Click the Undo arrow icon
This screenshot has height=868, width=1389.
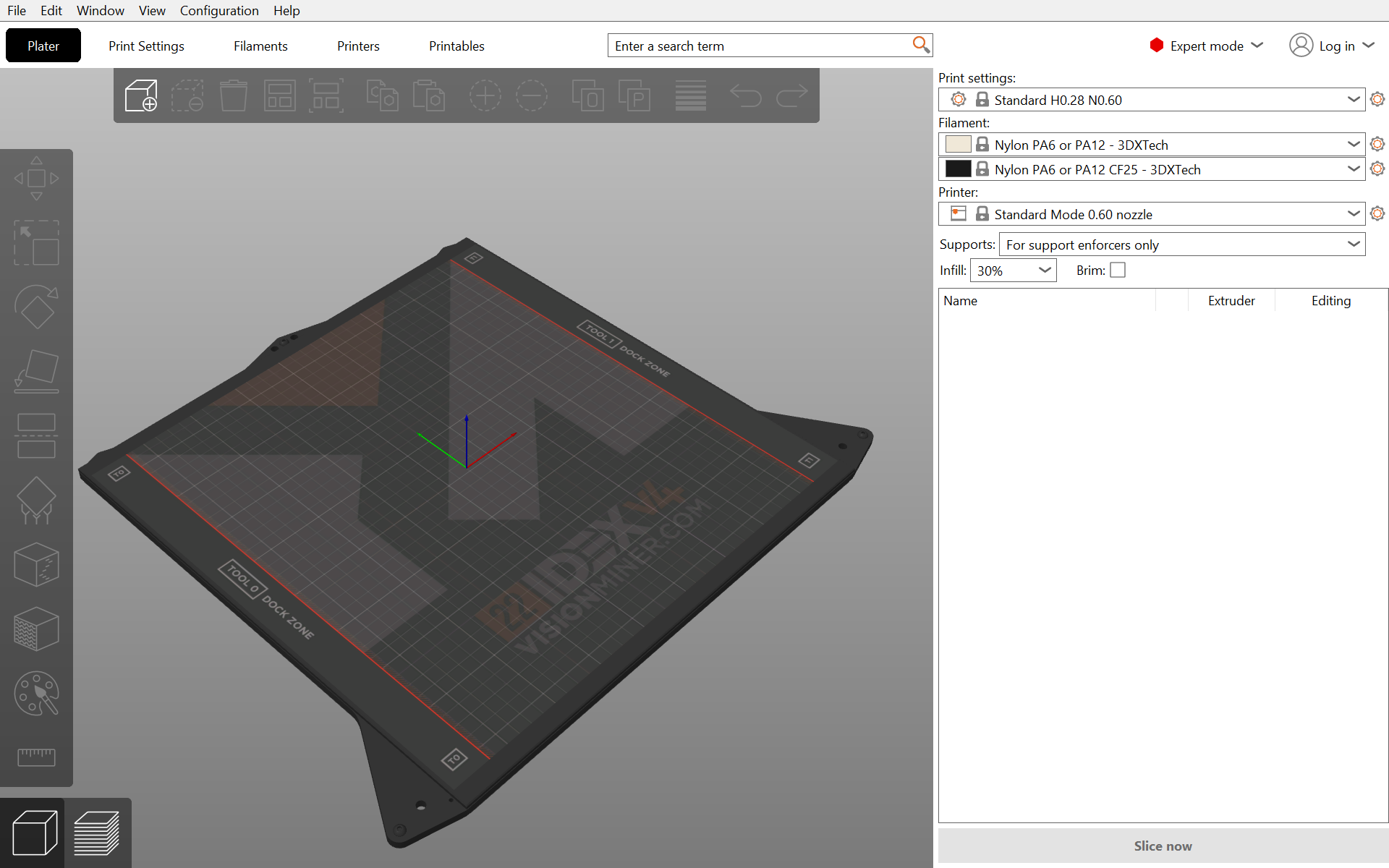pos(746,95)
